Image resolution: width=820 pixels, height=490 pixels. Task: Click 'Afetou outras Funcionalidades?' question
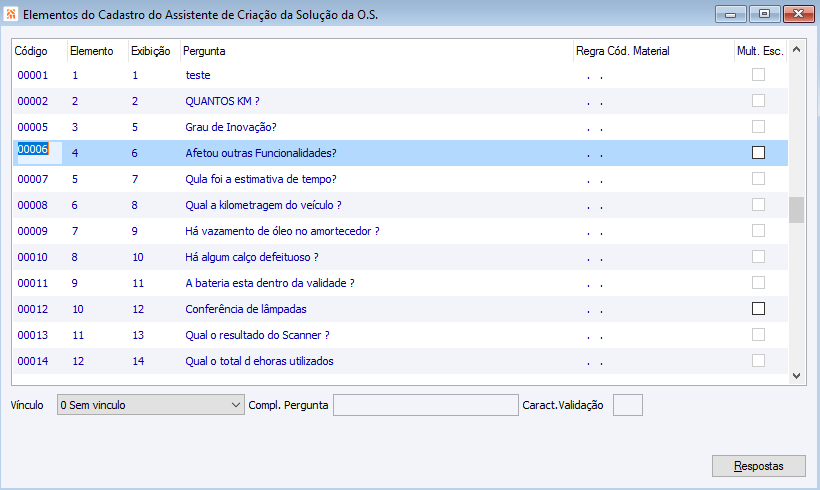[x=260, y=153]
